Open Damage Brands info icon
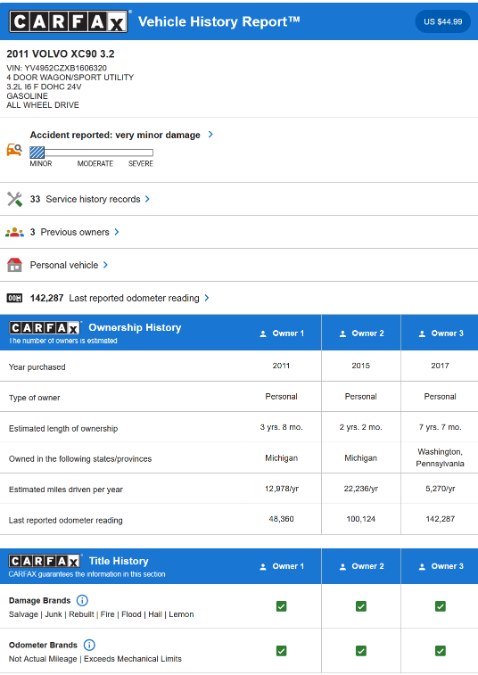Screen dimensions: 478x675 82,600
